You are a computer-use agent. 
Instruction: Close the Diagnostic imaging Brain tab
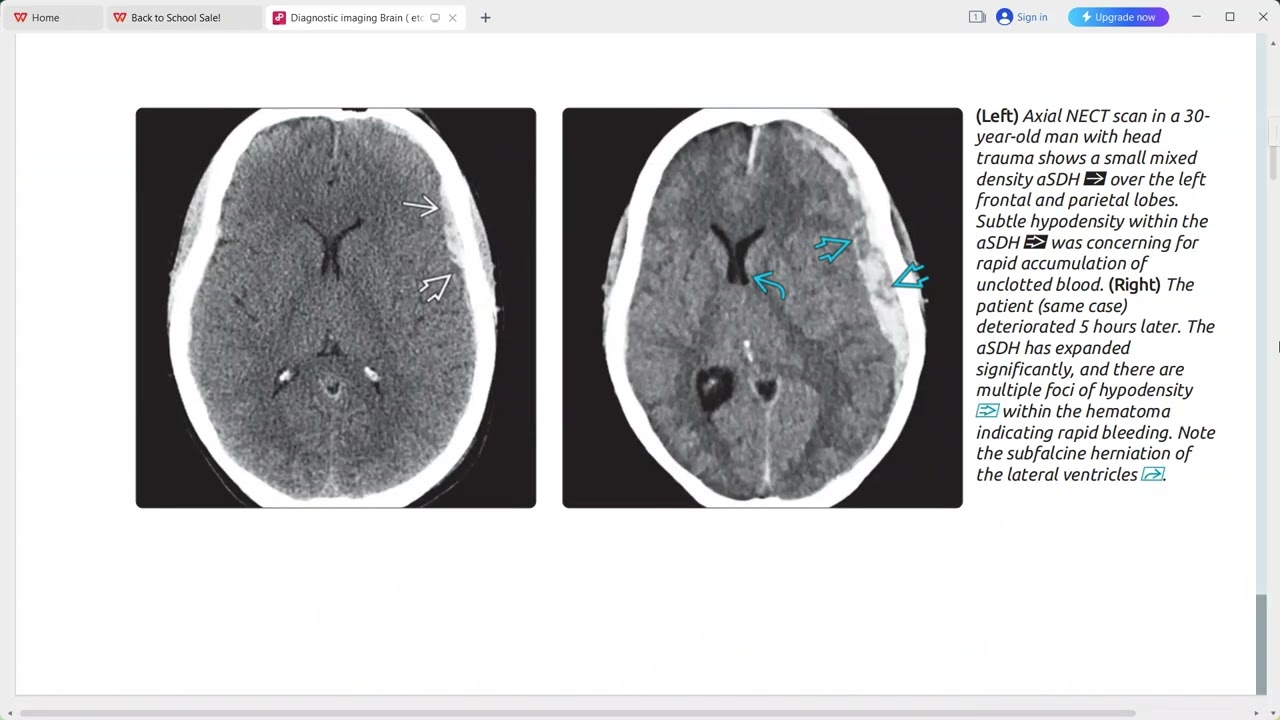tap(453, 17)
